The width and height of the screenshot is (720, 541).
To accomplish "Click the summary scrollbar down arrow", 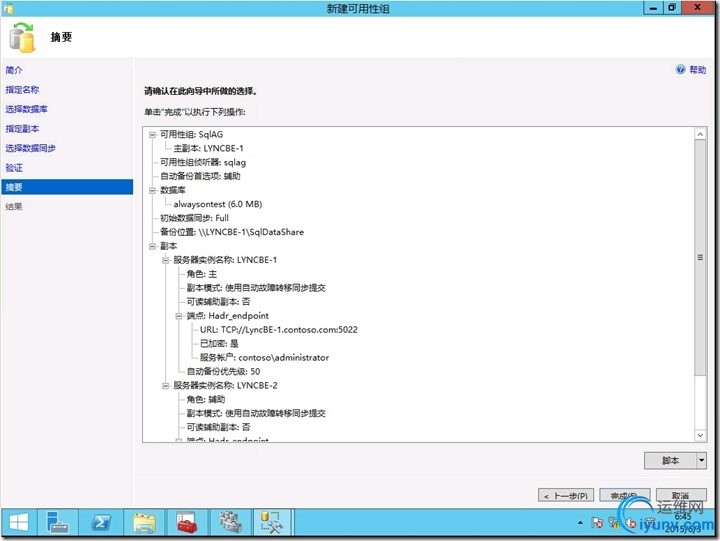I will click(x=700, y=435).
